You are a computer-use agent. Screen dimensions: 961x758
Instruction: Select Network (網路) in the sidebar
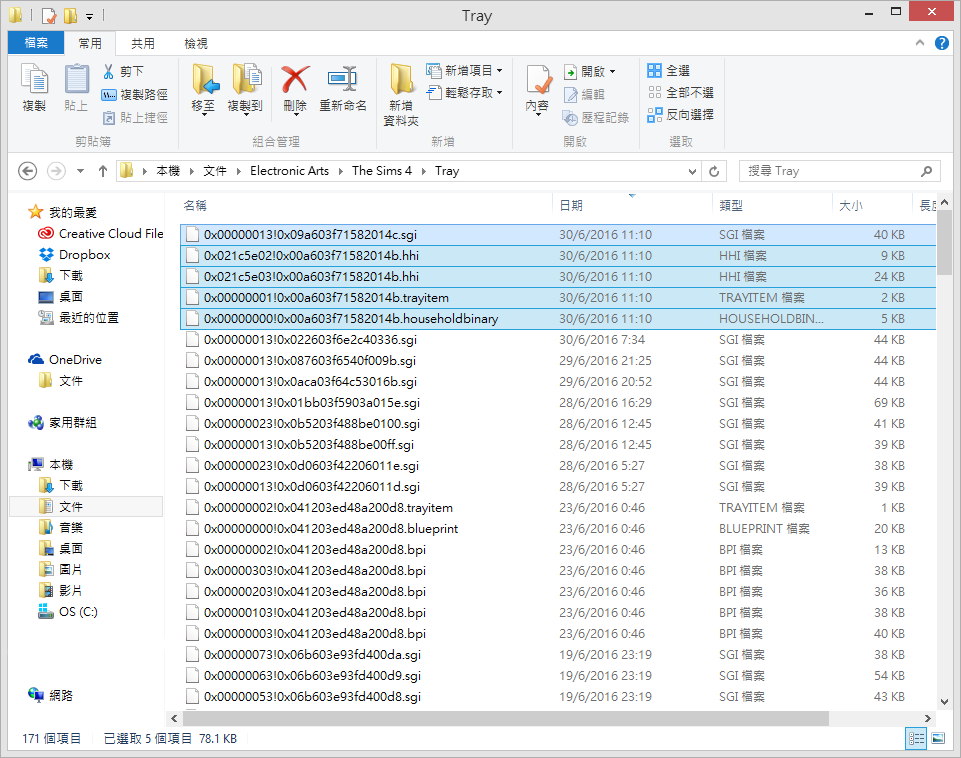pos(51,695)
